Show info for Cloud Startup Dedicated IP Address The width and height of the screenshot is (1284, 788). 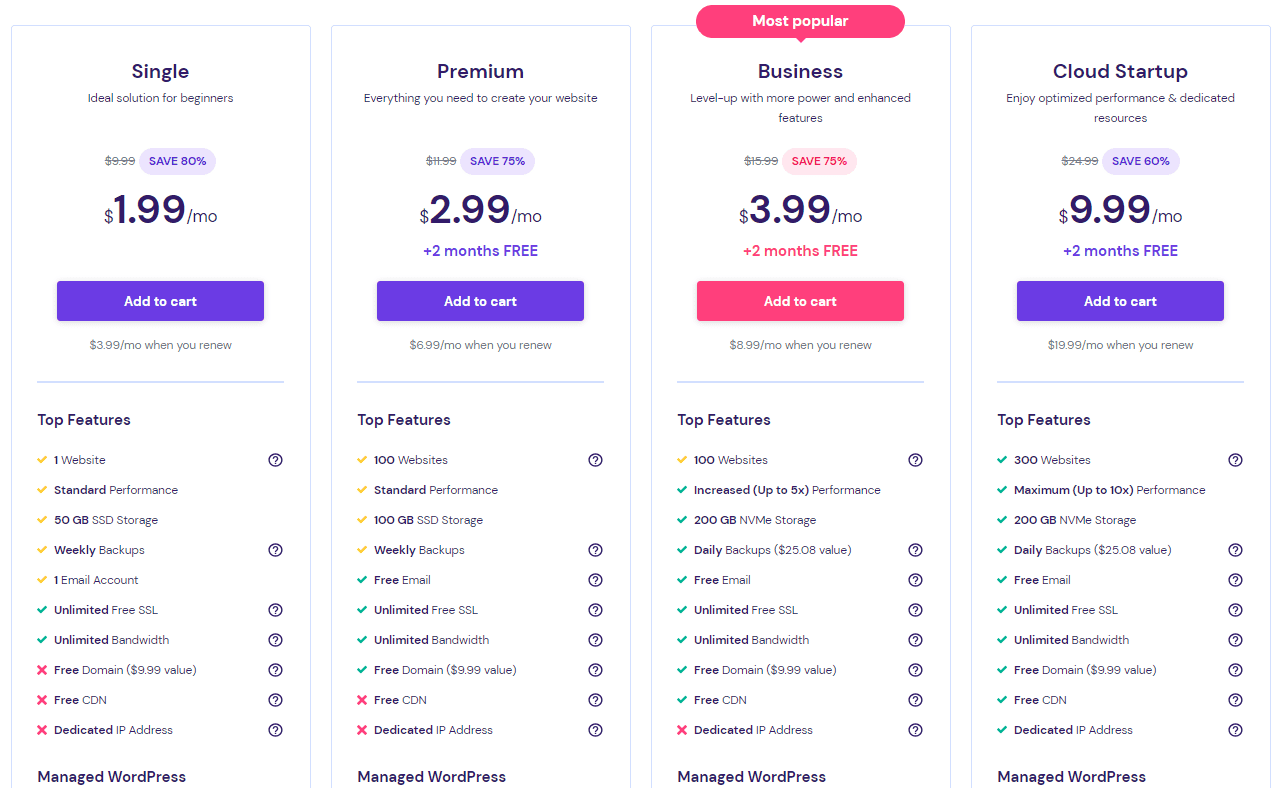[1235, 730]
